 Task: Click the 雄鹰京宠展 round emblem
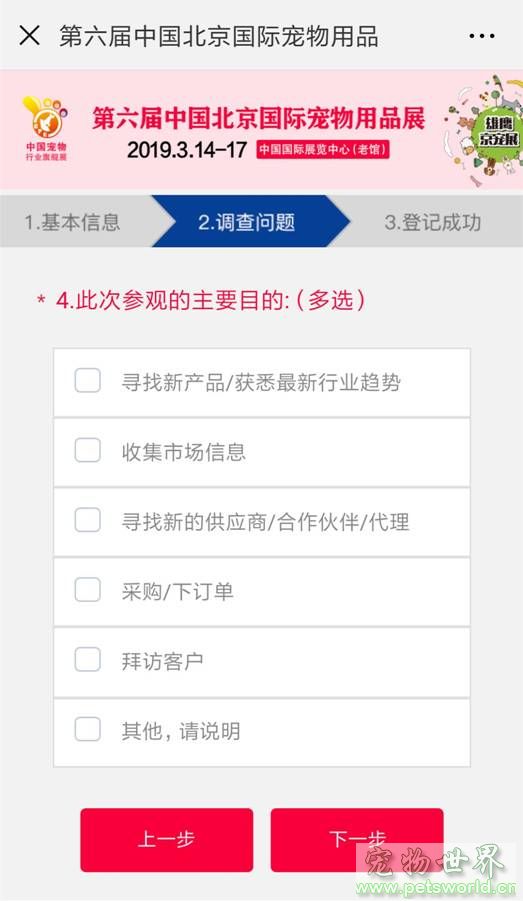coord(499,132)
